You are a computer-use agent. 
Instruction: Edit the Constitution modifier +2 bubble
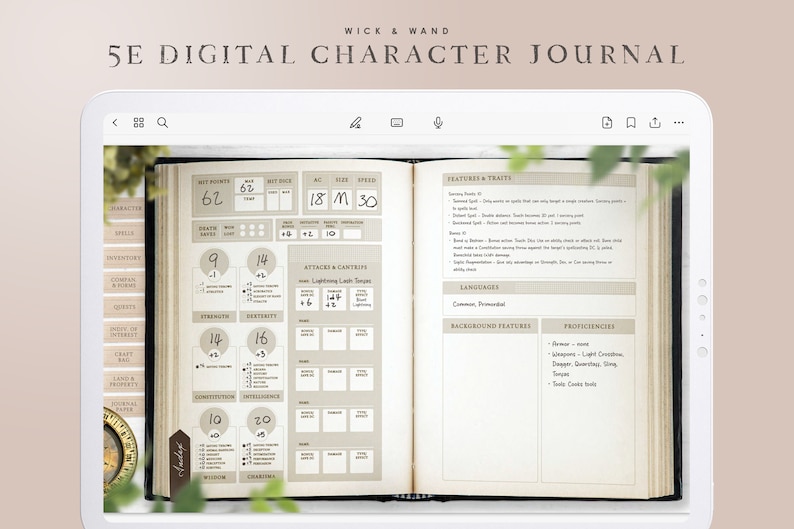tap(214, 355)
